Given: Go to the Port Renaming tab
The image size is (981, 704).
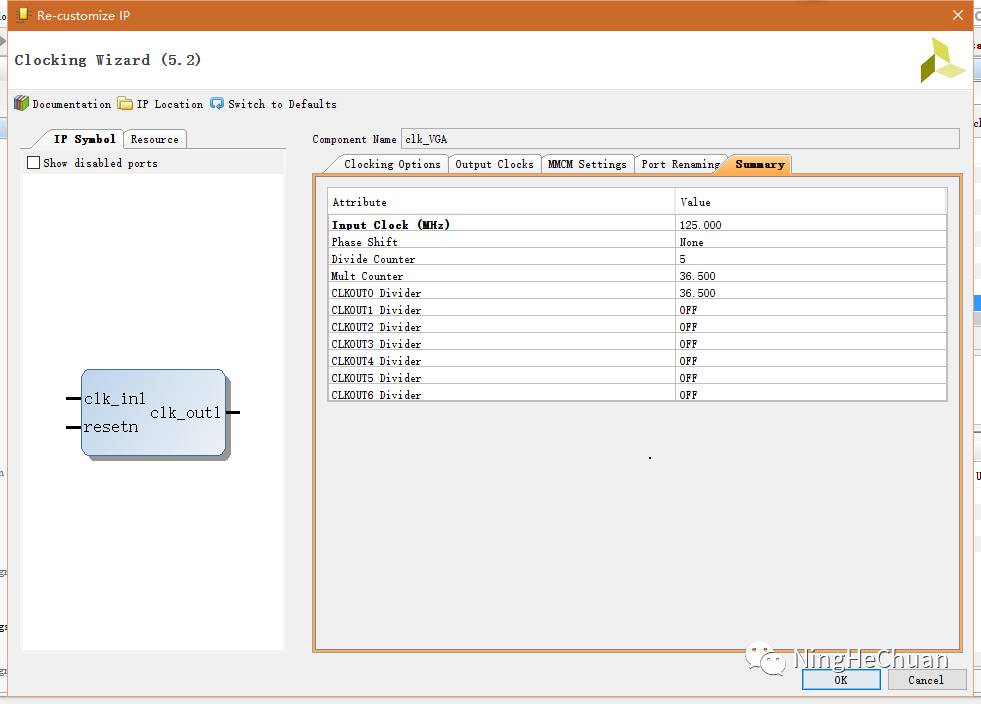Looking at the screenshot, I should (x=679, y=164).
